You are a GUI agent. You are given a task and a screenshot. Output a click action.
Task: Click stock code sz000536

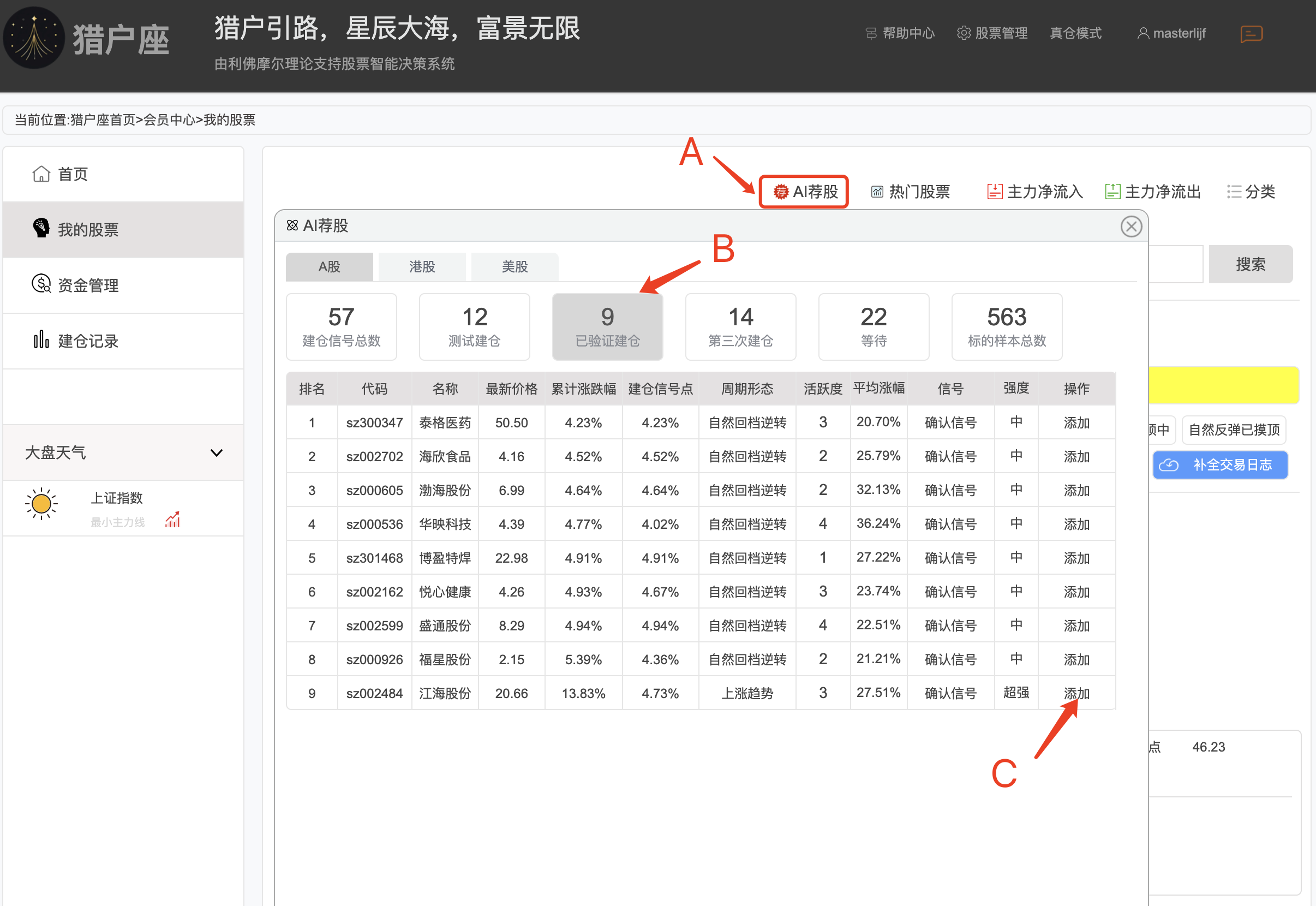pos(374,524)
